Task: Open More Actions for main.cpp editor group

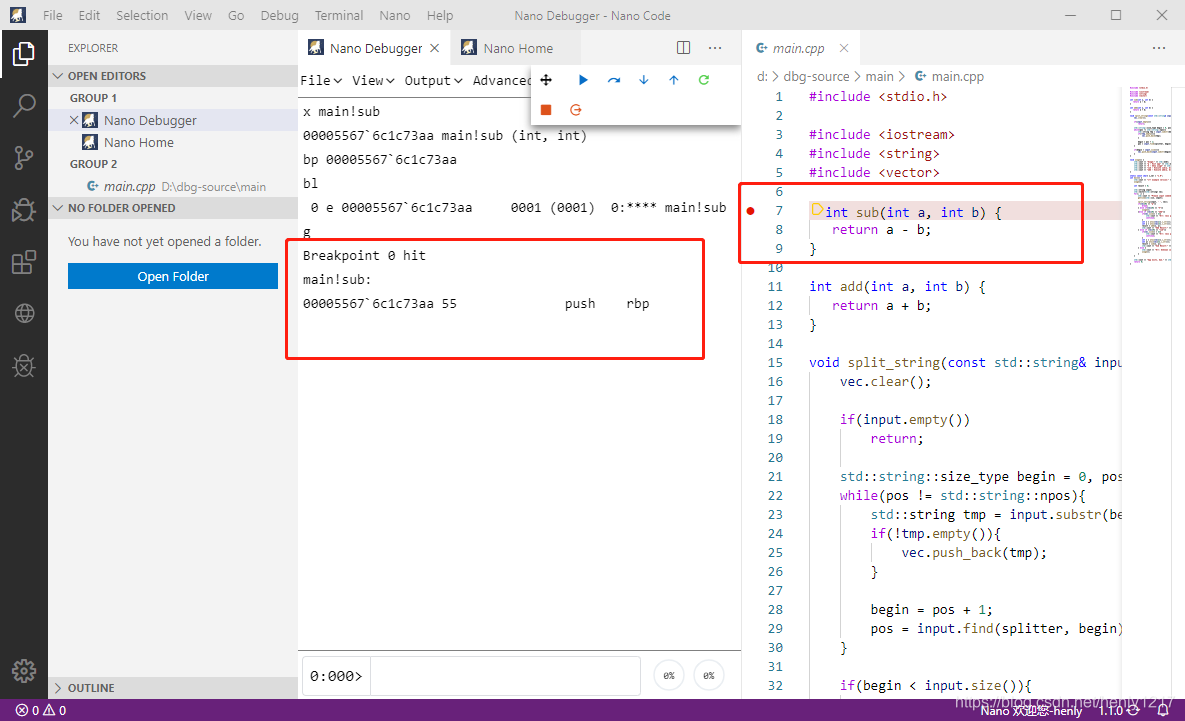Action: (x=1159, y=48)
